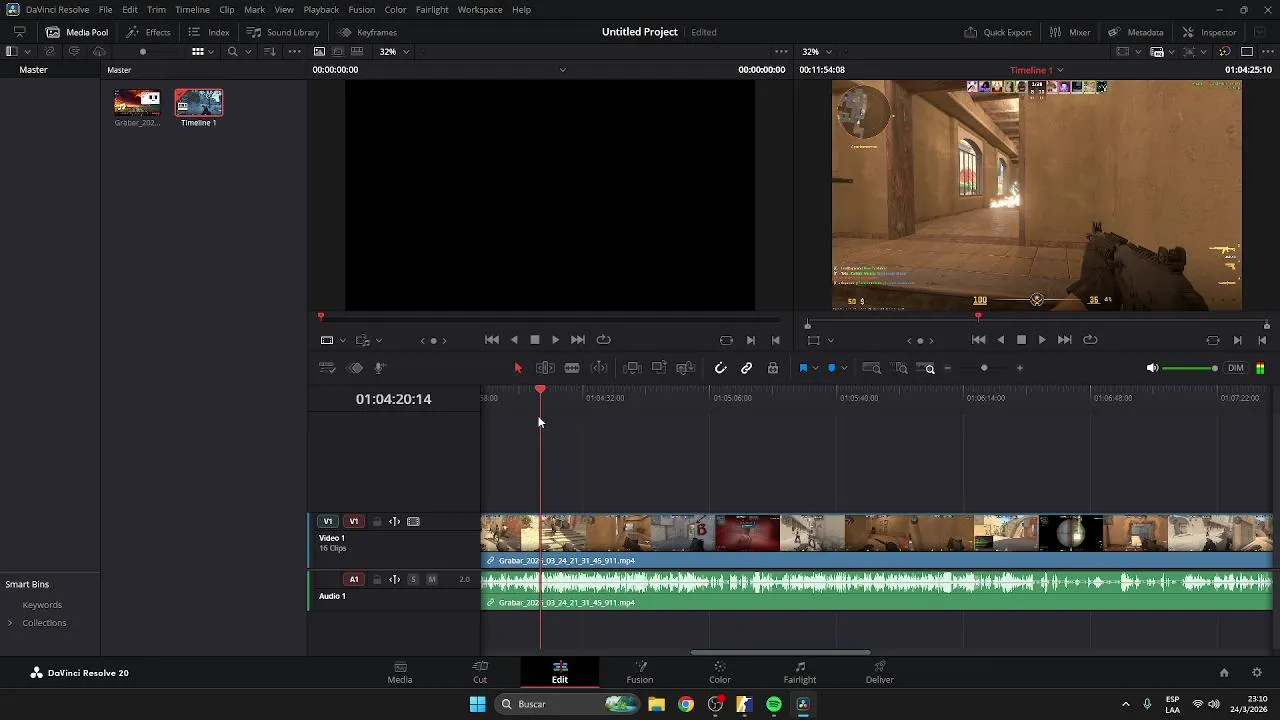Expand the Collections smart bin

point(10,623)
